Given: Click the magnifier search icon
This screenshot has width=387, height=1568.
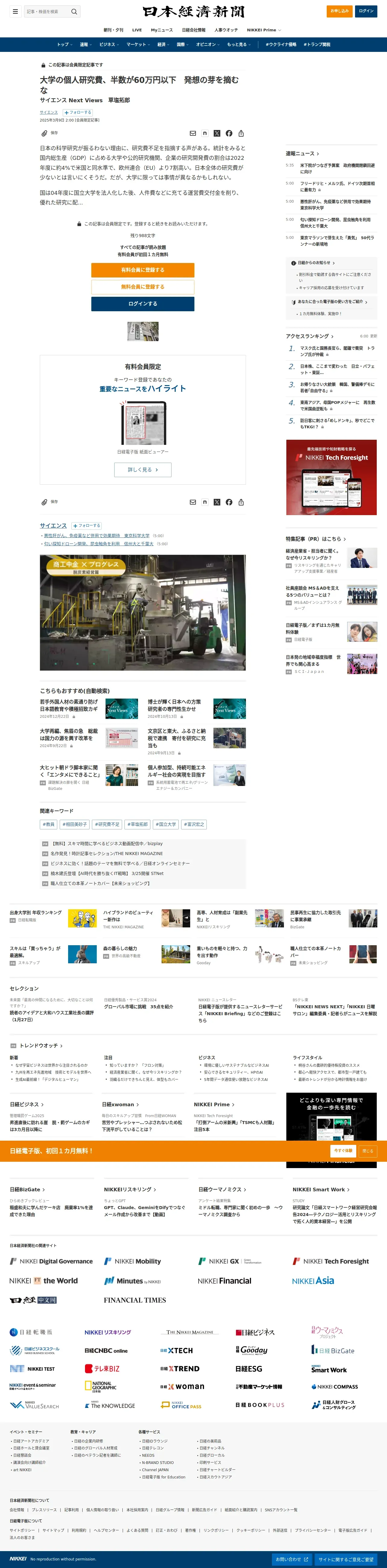Looking at the screenshot, I should coord(74,11).
